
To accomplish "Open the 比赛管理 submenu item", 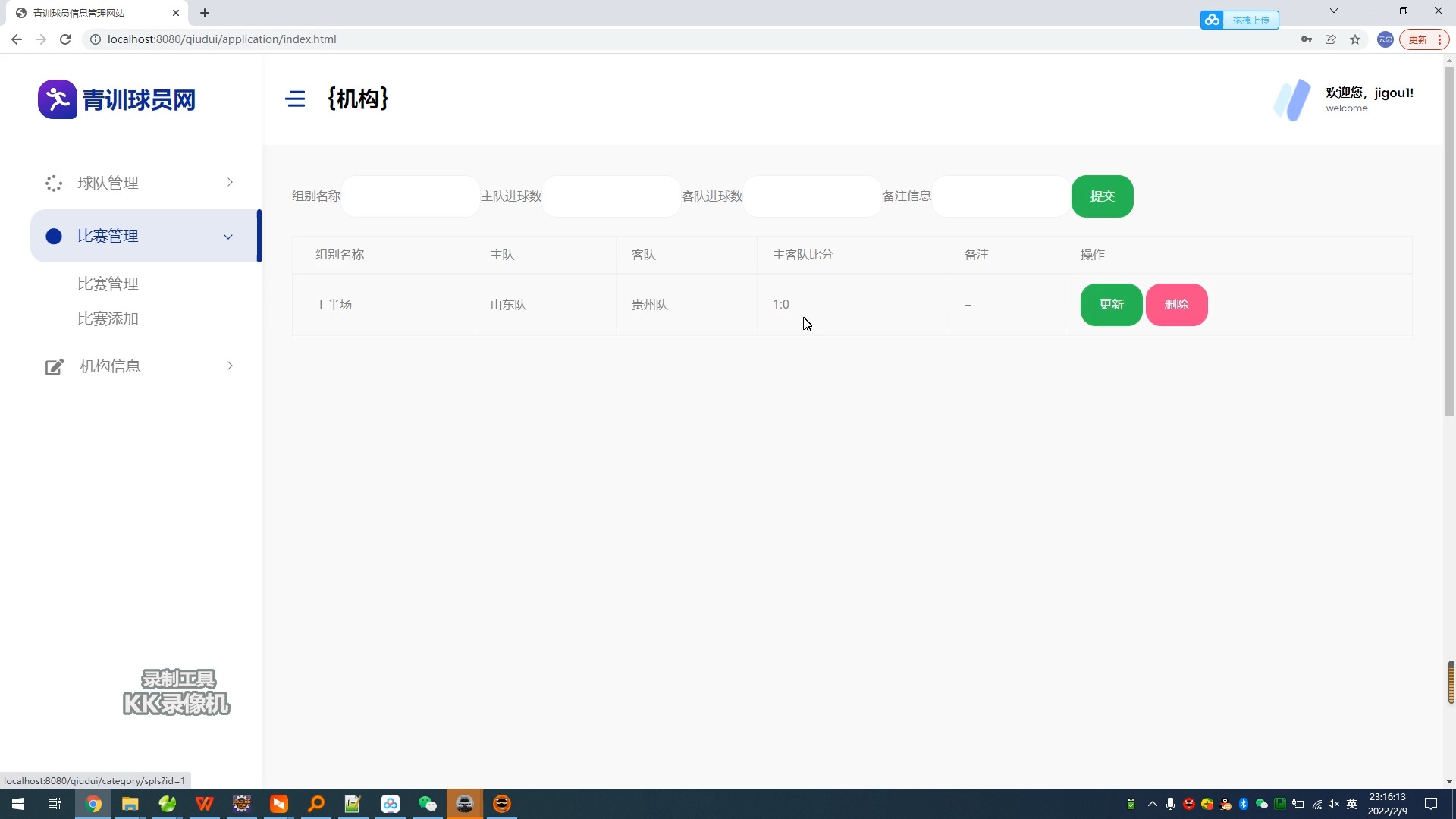I will coord(108,284).
